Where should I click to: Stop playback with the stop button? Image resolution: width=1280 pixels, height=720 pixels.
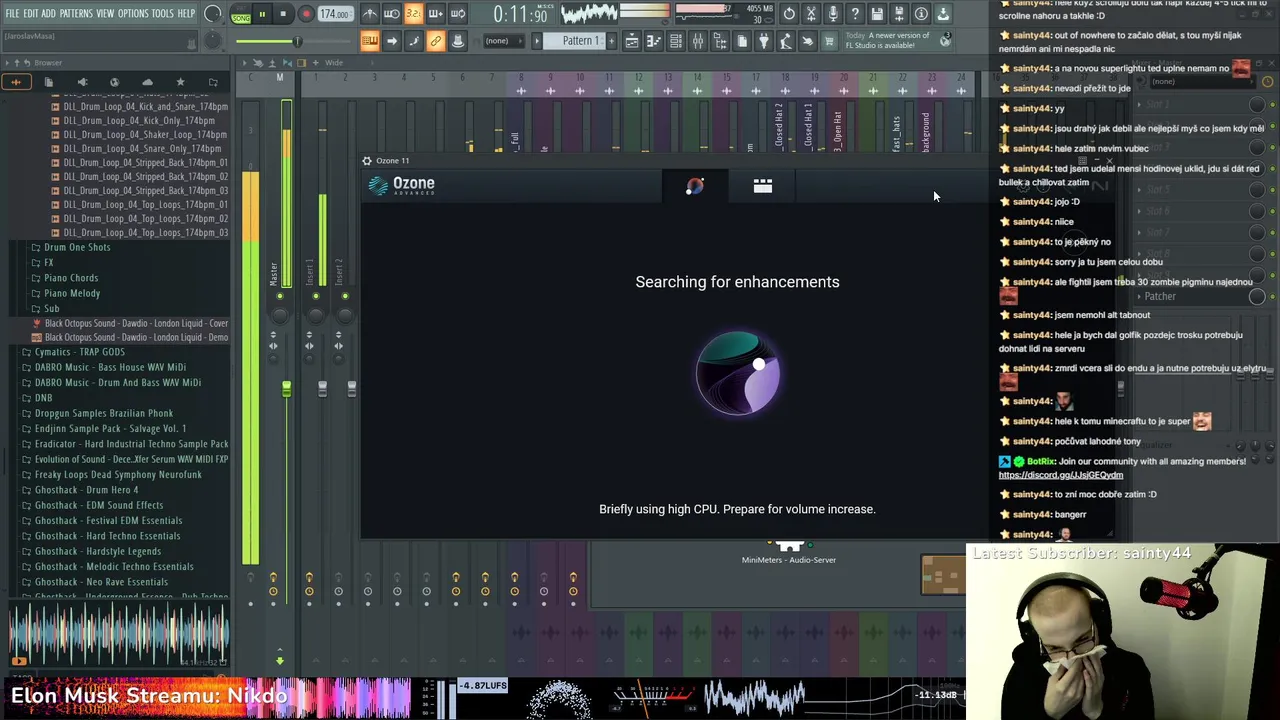pyautogui.click(x=283, y=14)
